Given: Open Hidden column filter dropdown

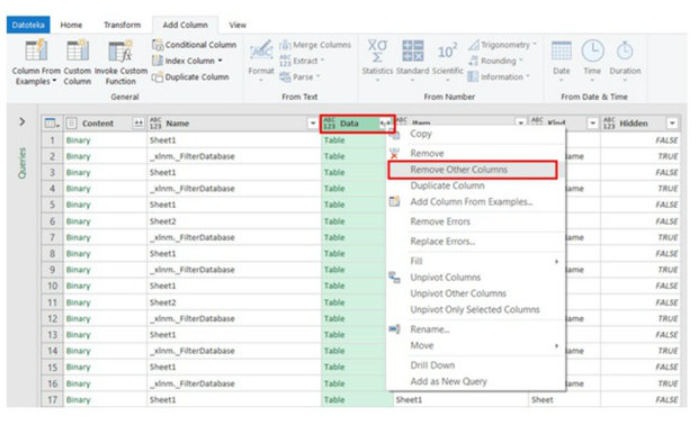Looking at the screenshot, I should [672, 124].
